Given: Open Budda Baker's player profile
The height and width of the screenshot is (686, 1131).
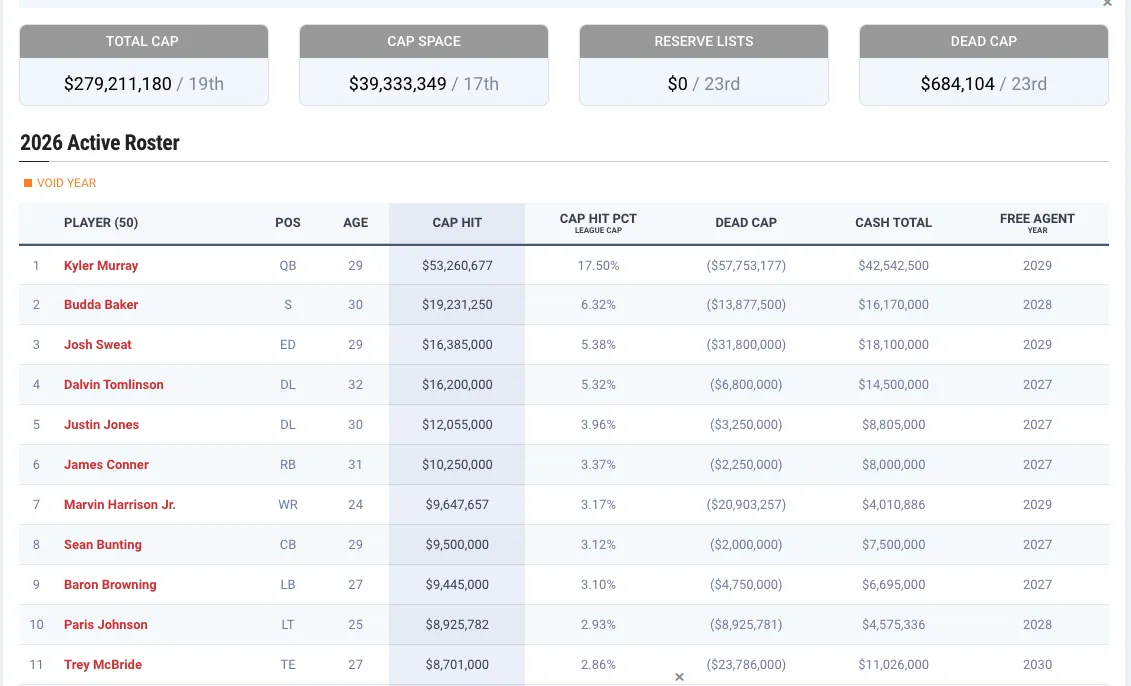Looking at the screenshot, I should (101, 305).
